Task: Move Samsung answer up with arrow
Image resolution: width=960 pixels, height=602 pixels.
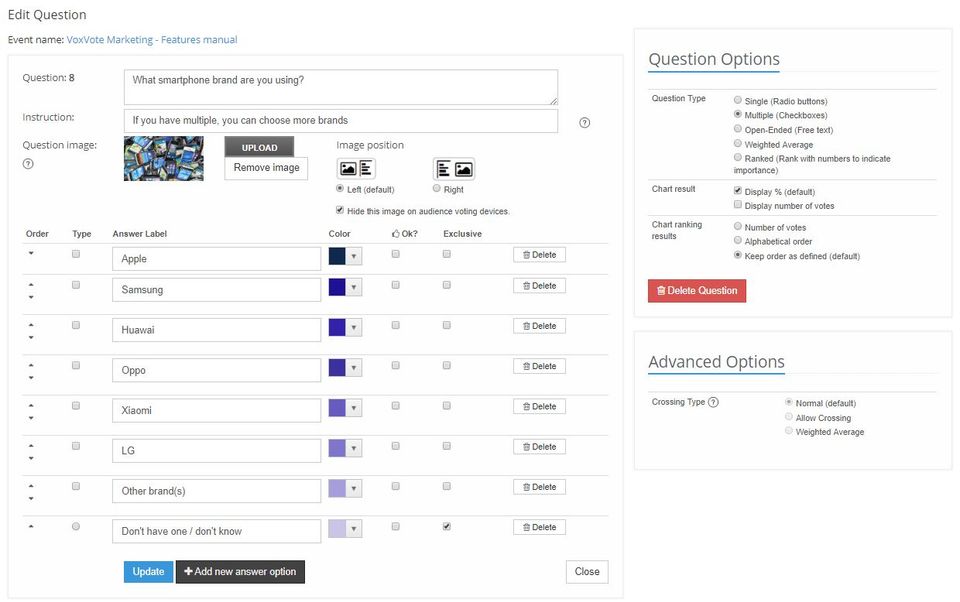Action: click(30, 284)
